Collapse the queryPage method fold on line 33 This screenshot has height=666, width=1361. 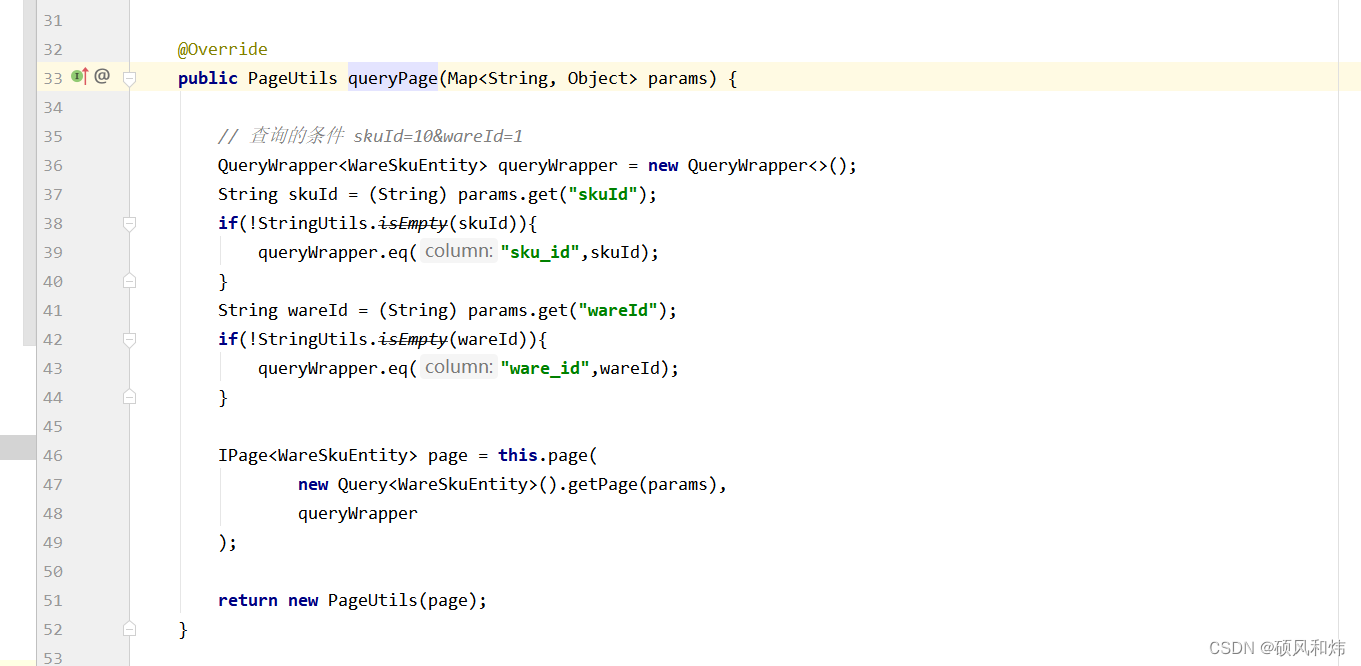(129, 78)
